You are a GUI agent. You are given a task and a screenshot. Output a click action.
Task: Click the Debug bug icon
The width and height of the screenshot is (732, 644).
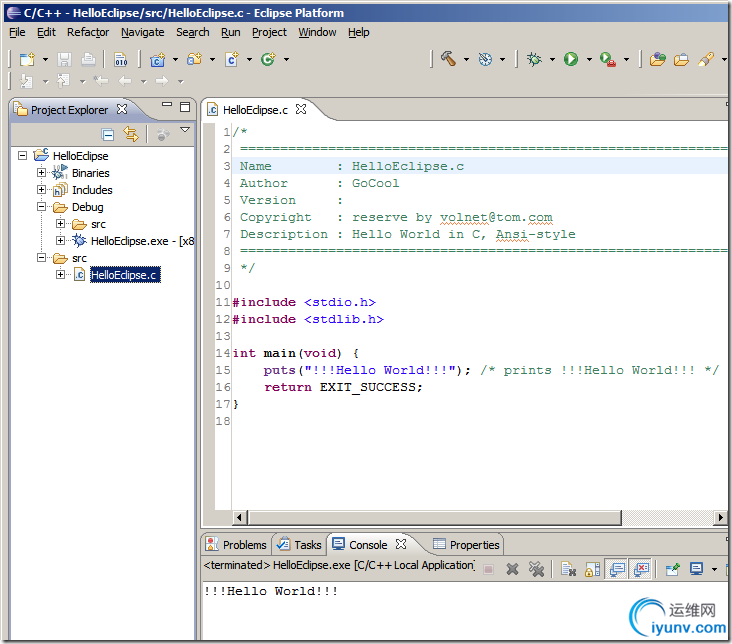[534, 59]
